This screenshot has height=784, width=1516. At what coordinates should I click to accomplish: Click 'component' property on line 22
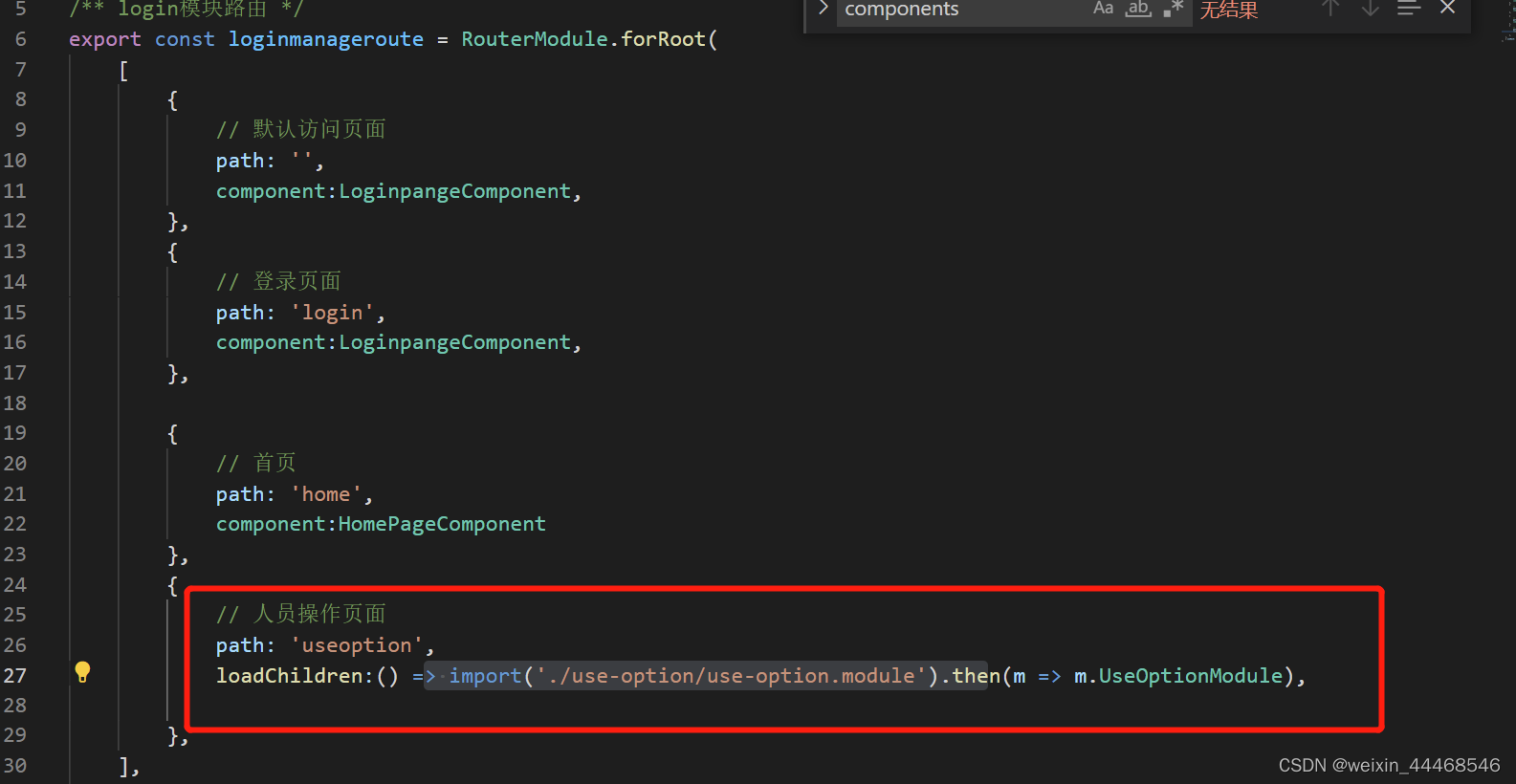tap(271, 524)
